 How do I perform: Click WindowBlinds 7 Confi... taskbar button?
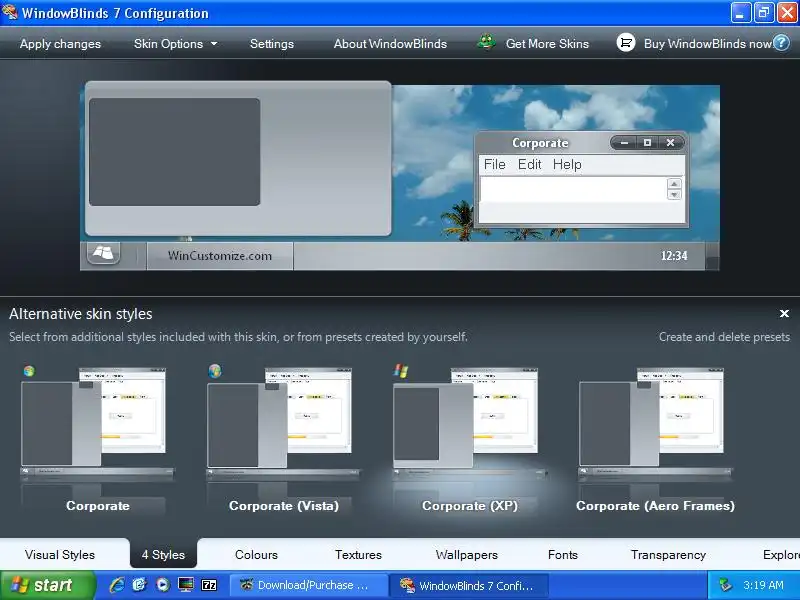(469, 585)
